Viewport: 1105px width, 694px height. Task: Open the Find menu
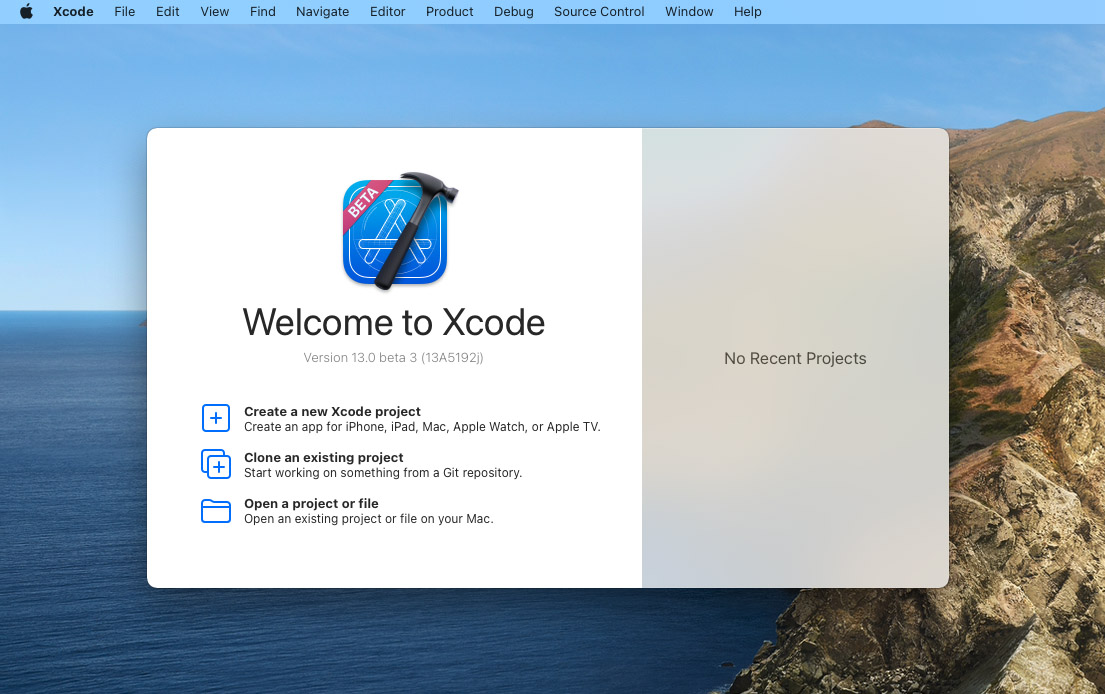(x=262, y=11)
